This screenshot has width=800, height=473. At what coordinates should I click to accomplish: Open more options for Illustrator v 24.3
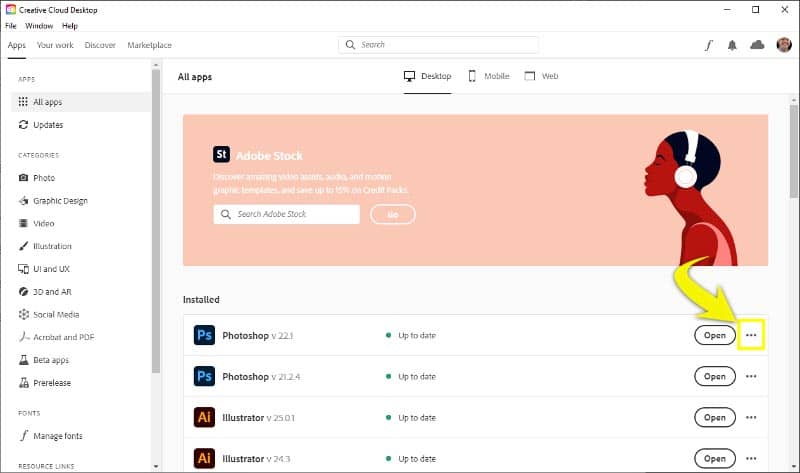coord(751,459)
